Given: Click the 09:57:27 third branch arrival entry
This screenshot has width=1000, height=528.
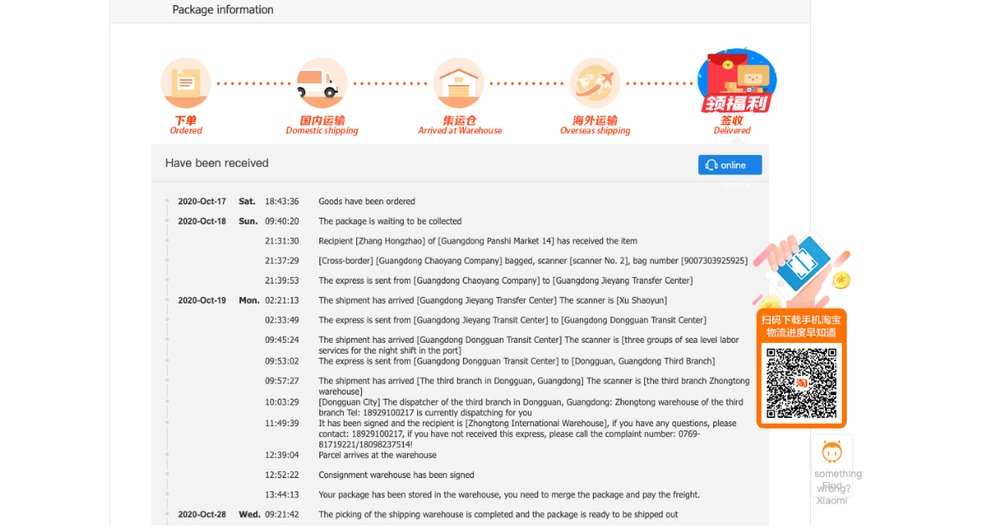Looking at the screenshot, I should [x=534, y=386].
